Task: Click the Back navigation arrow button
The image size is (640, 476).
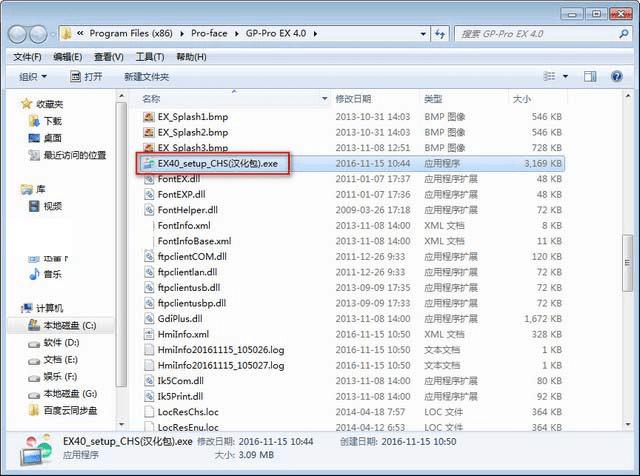Action: point(18,34)
